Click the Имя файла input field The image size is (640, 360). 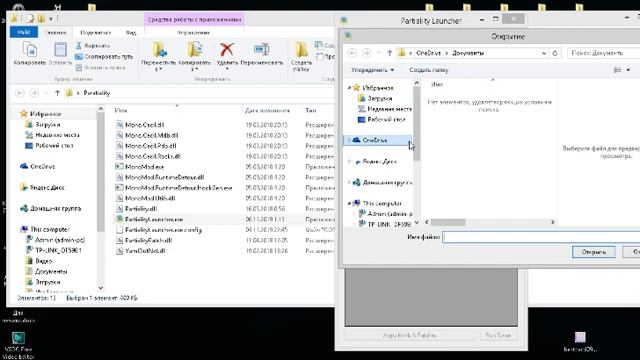pyautogui.click(x=541, y=237)
